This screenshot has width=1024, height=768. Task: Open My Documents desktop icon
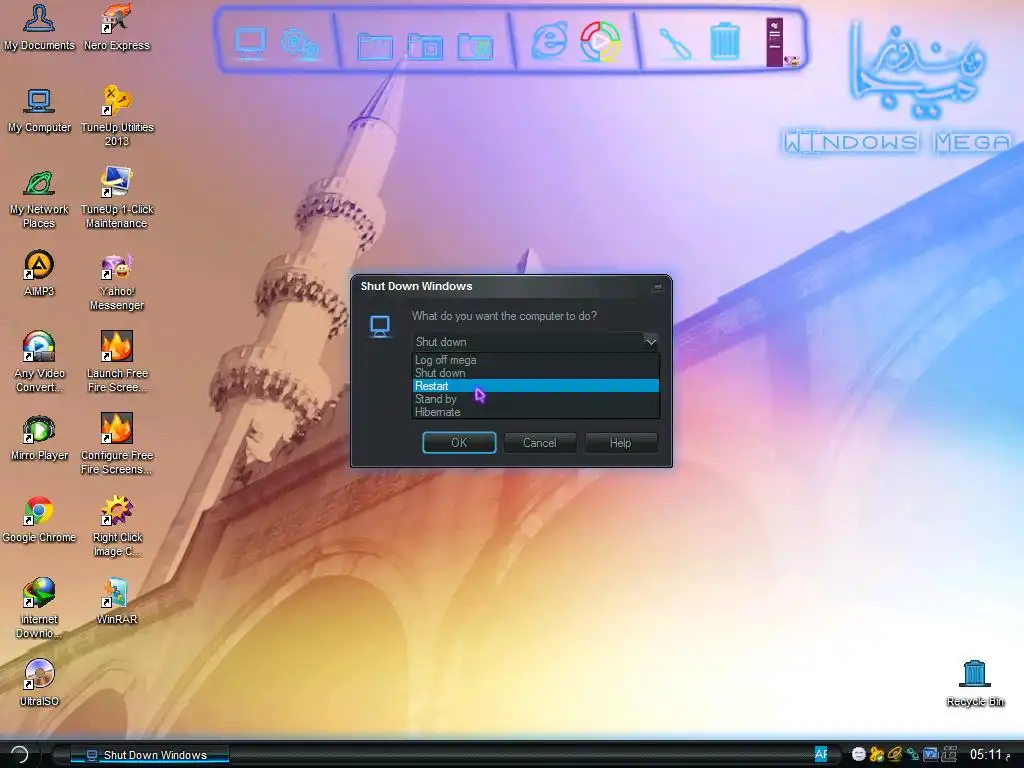[x=39, y=27]
